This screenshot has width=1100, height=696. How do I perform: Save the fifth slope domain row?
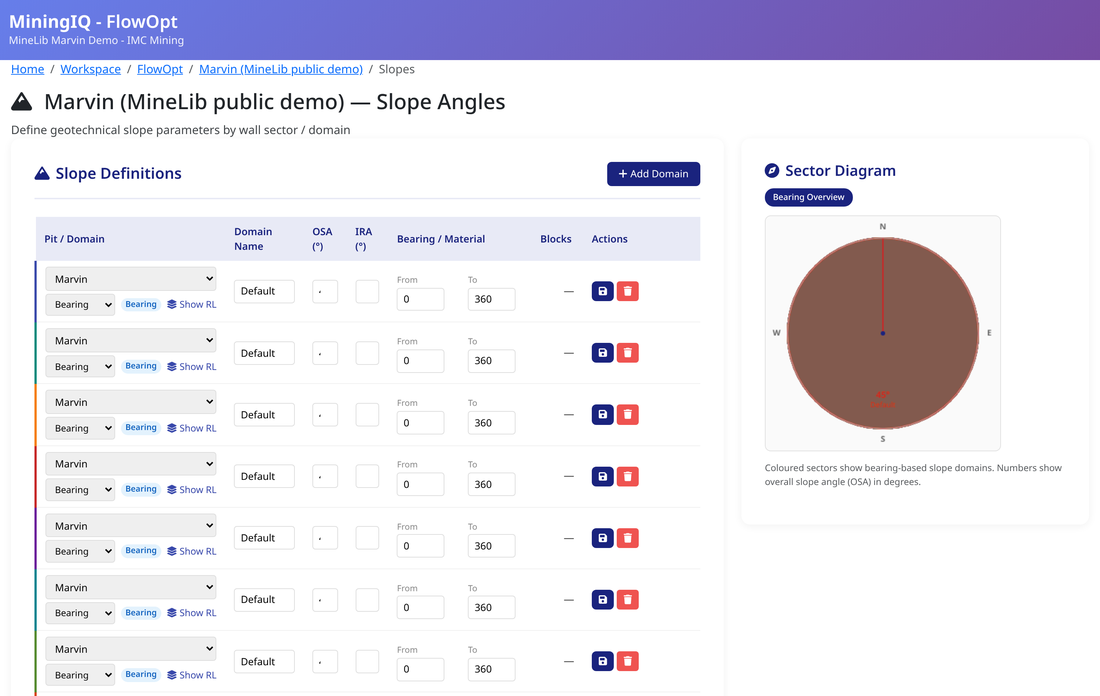point(603,538)
